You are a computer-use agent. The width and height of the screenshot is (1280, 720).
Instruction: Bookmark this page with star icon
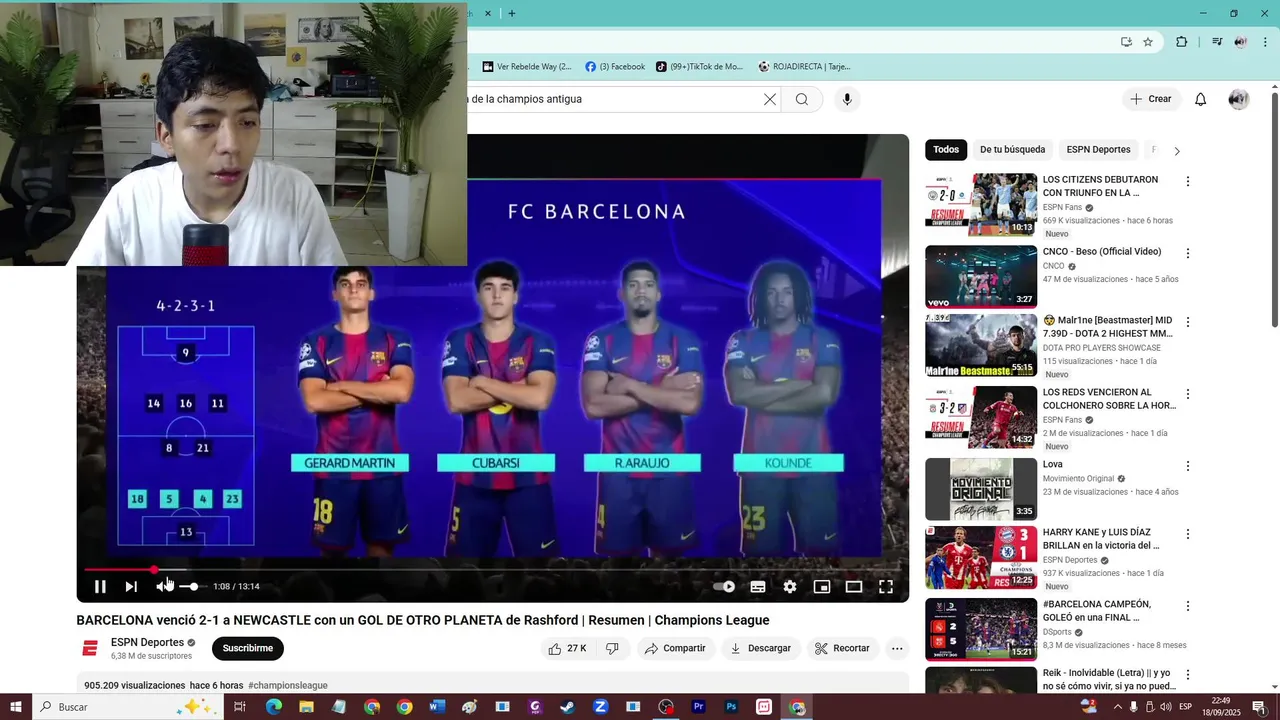(x=1148, y=42)
